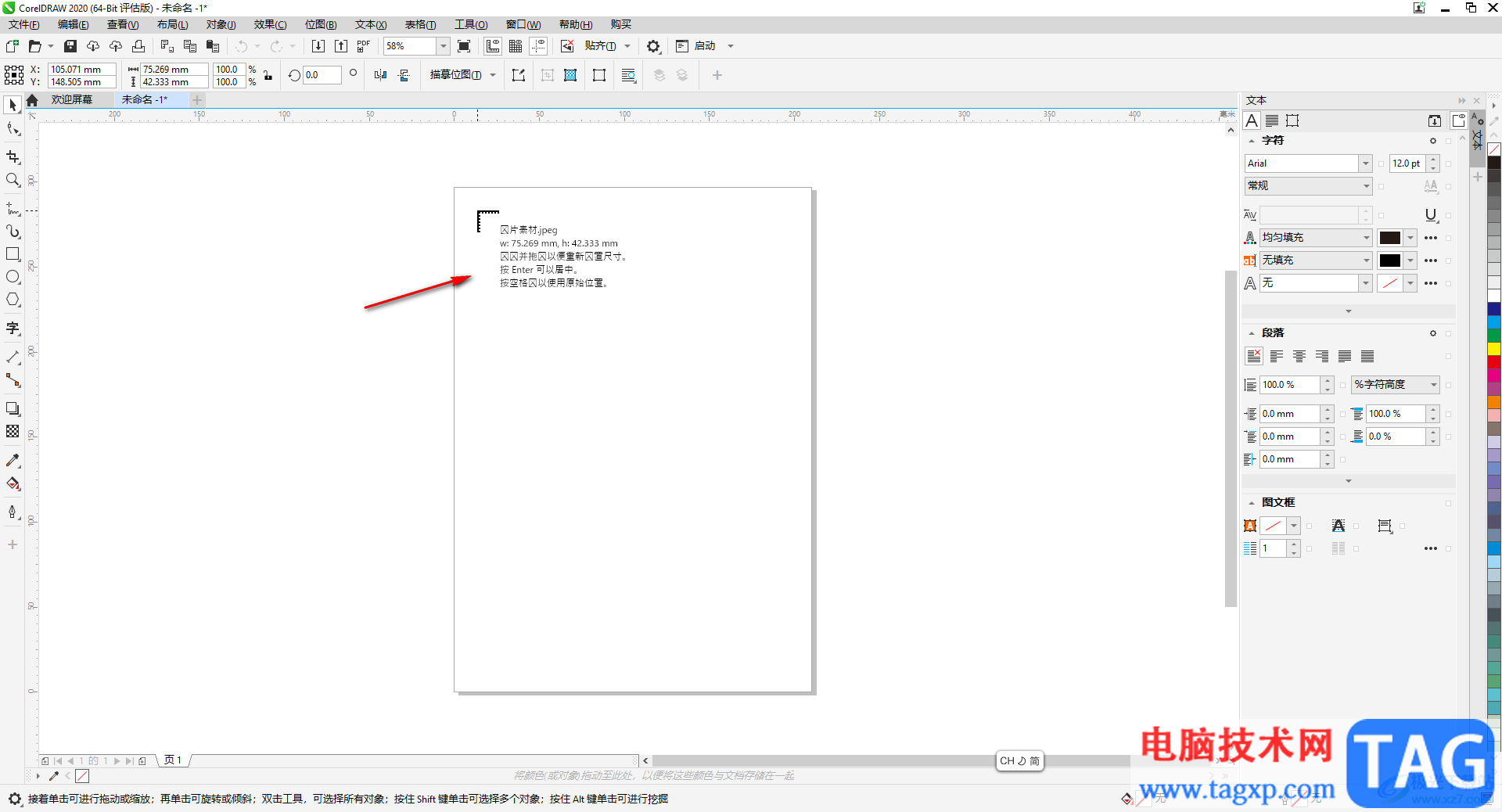Collapse the 字符 section
Screen dimensions: 1502x812
tap(1252, 141)
